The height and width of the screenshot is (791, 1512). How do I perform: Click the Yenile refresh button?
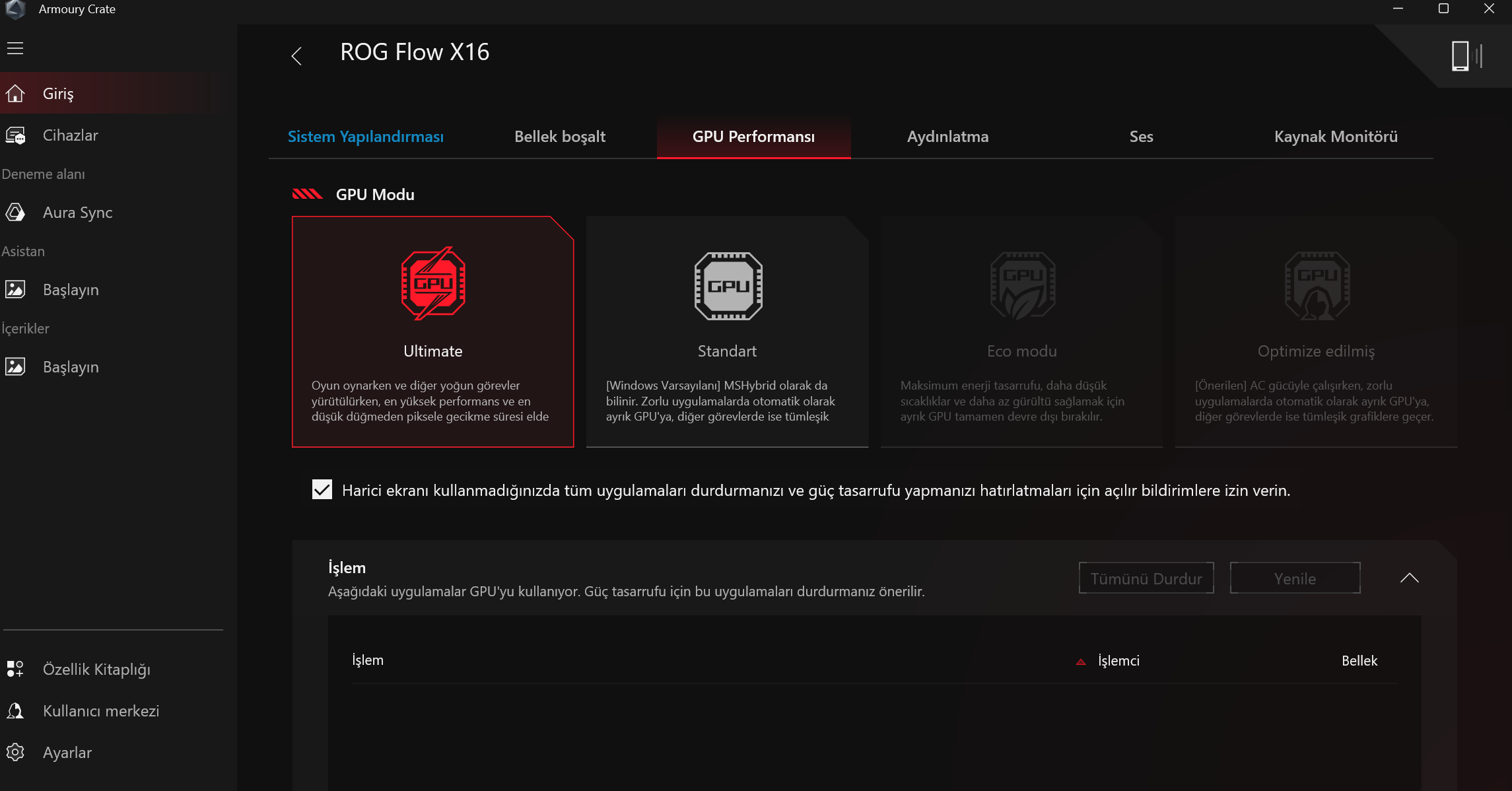1294,578
